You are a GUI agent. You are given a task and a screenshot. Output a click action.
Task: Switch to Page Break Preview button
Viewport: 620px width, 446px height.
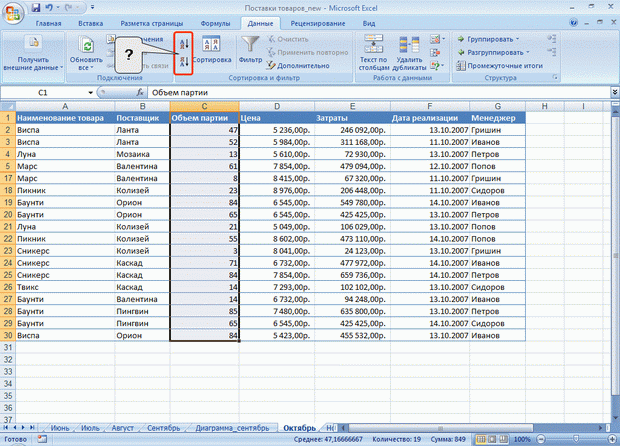(503, 439)
